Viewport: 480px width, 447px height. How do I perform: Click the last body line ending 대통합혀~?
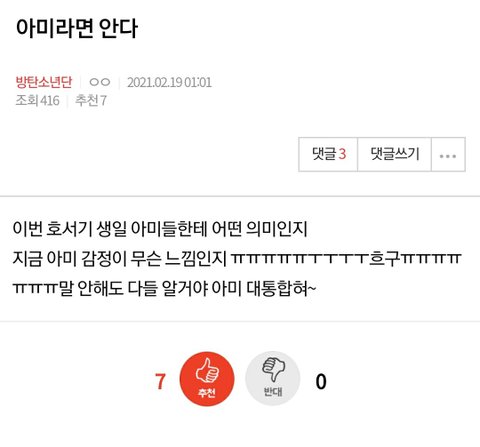click(x=164, y=288)
